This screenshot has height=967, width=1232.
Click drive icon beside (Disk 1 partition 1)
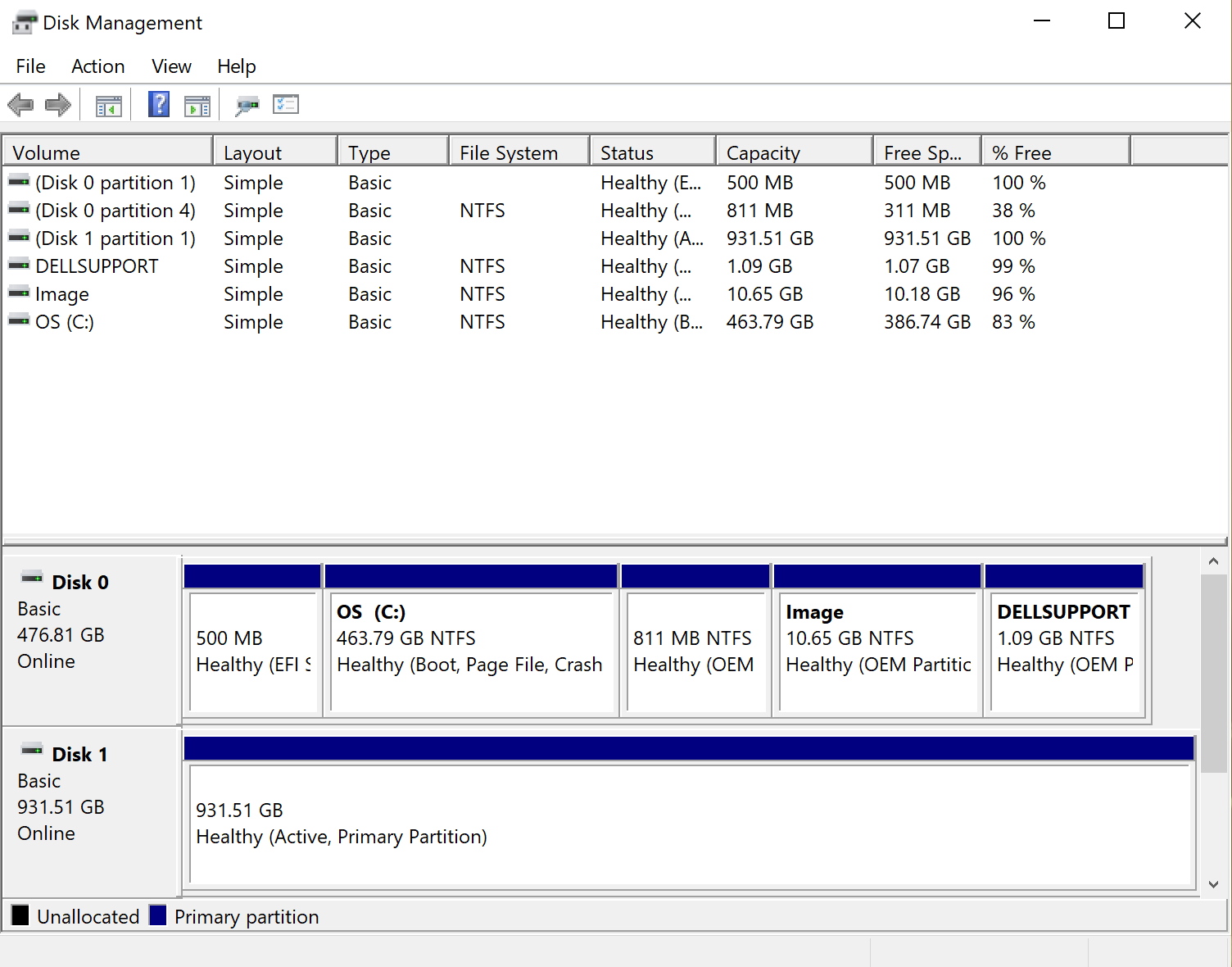[19, 238]
